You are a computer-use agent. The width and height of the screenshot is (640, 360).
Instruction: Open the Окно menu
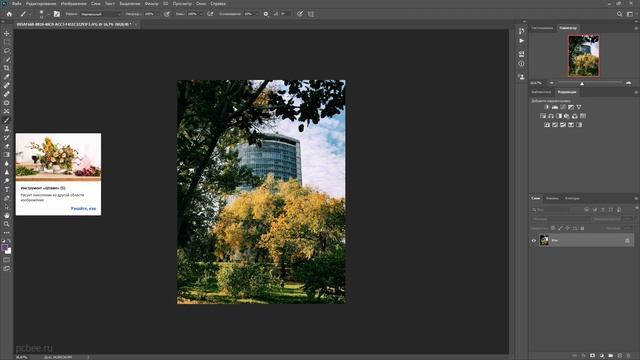click(x=201, y=4)
